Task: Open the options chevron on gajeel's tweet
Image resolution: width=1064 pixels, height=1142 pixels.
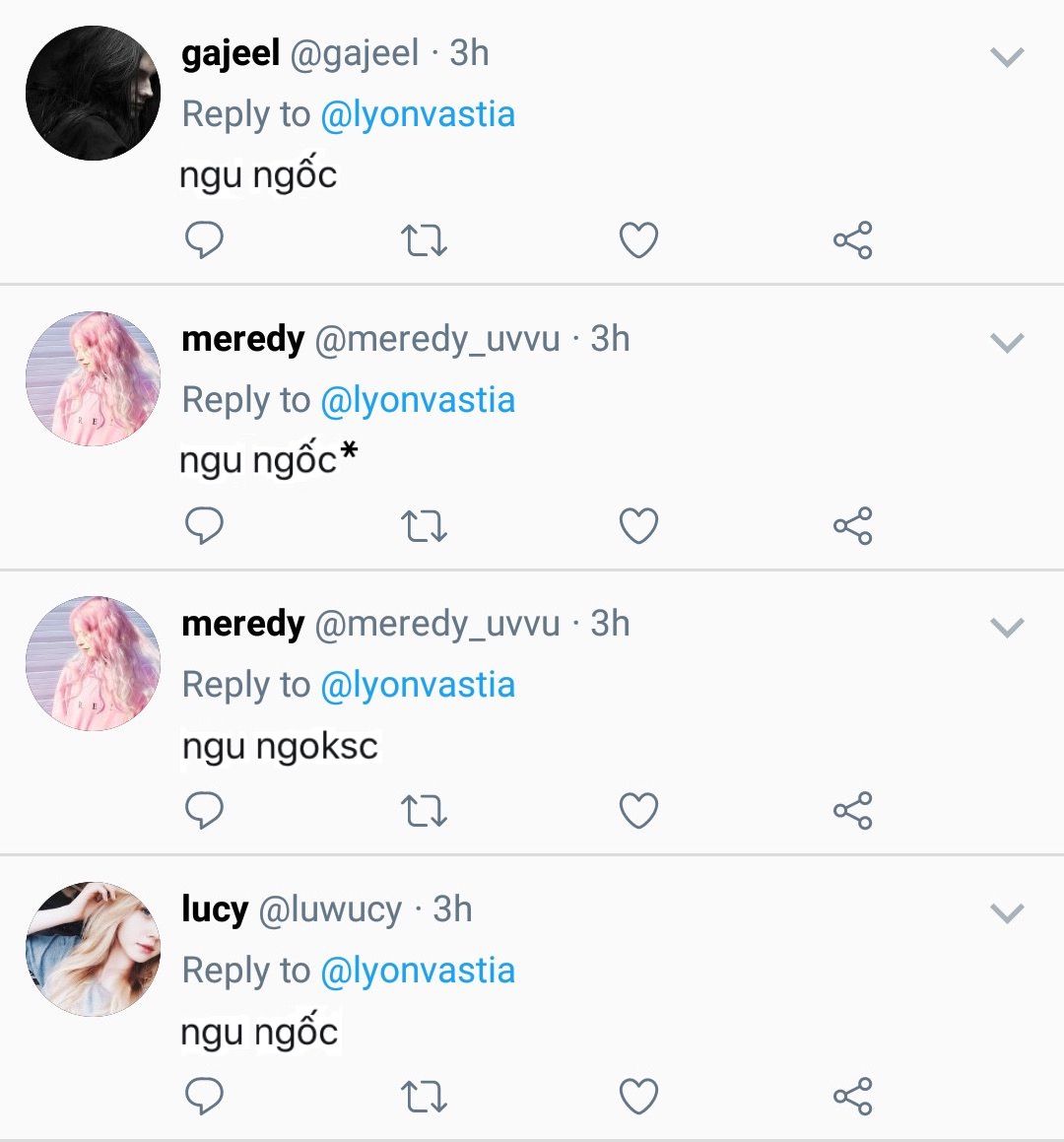Action: [x=1007, y=57]
